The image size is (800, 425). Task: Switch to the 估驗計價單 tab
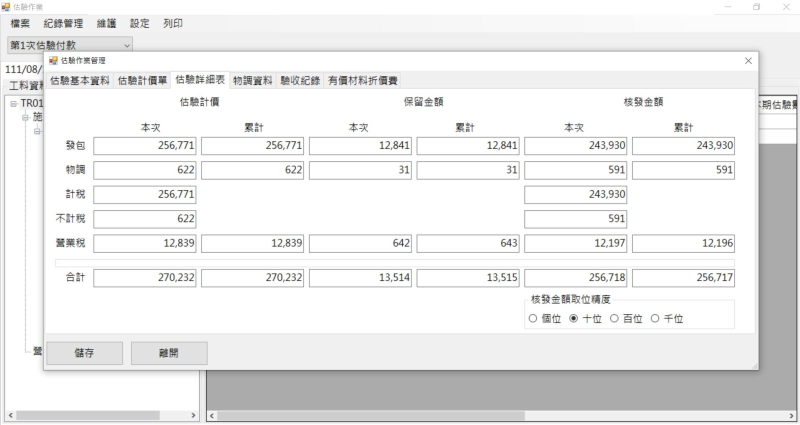click(x=142, y=81)
